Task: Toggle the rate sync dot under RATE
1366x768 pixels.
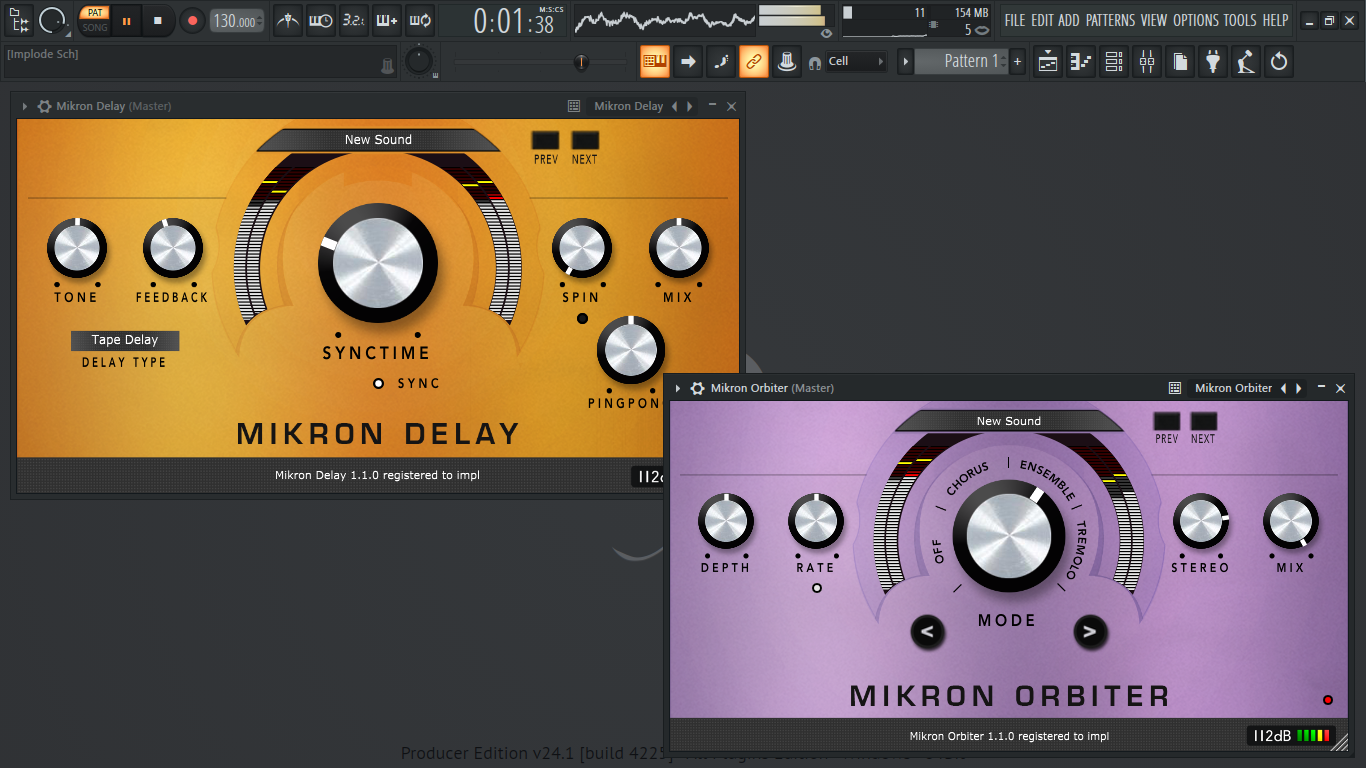Action: pyautogui.click(x=817, y=588)
